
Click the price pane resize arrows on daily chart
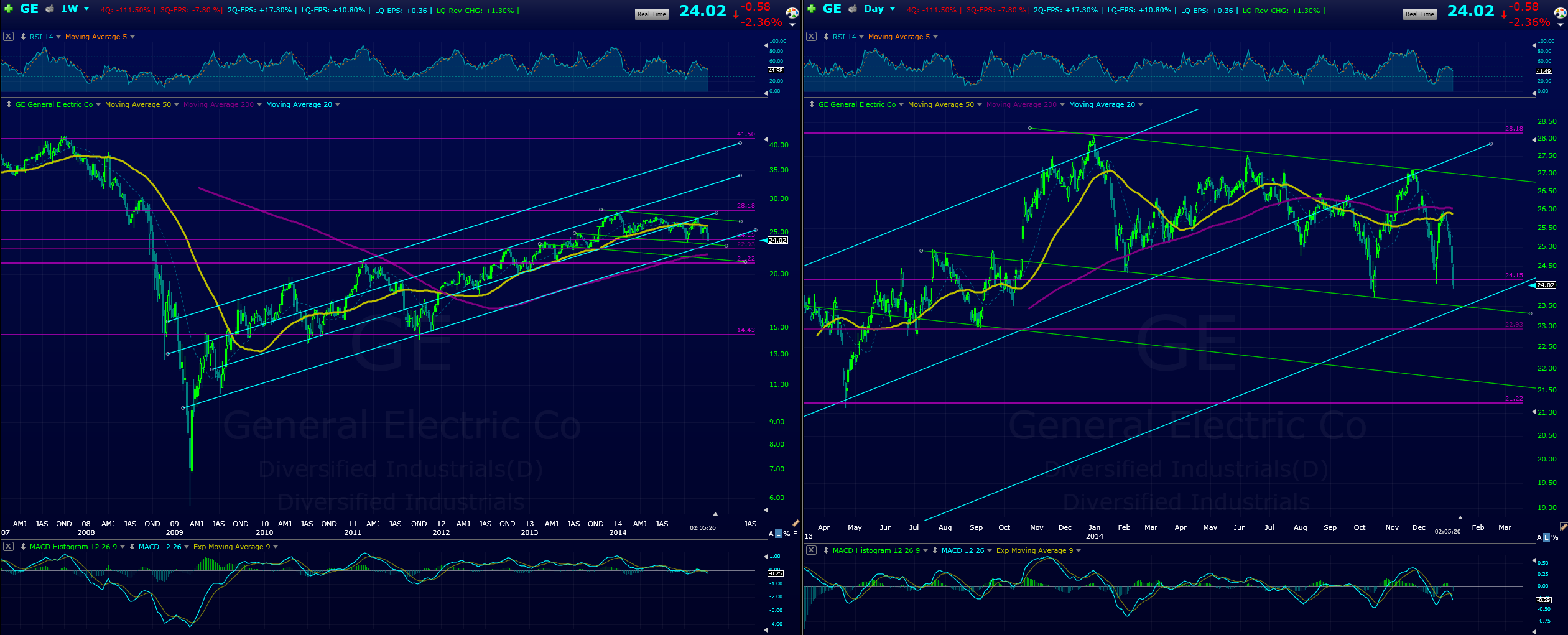click(x=812, y=104)
